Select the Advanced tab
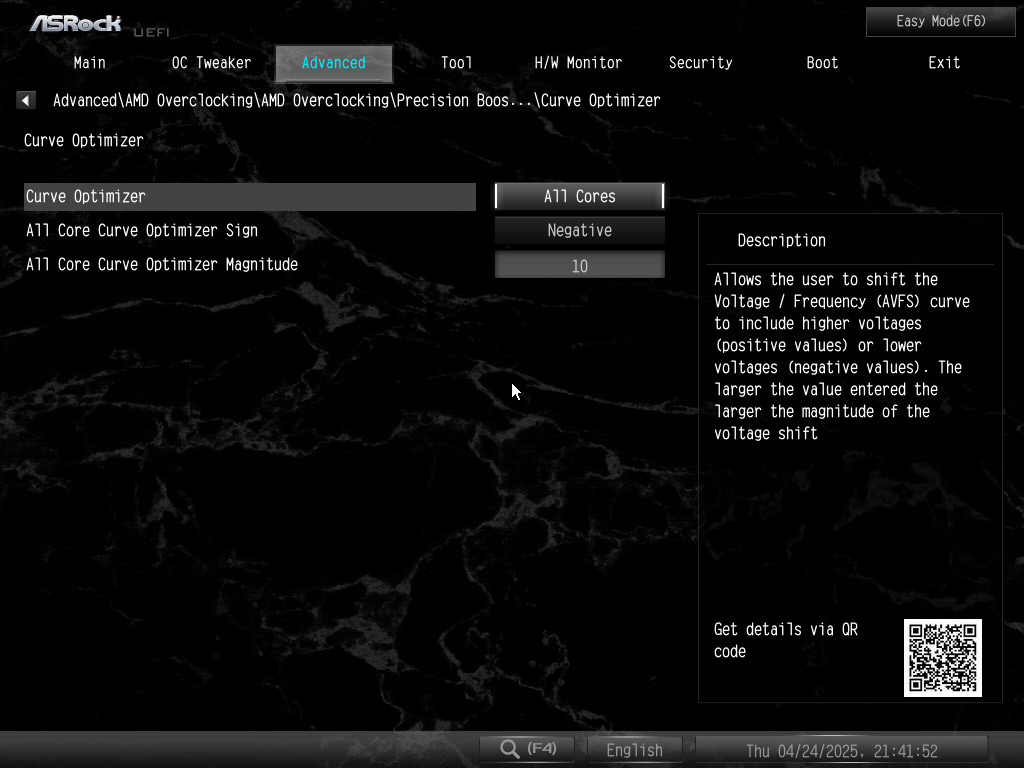 click(x=333, y=63)
